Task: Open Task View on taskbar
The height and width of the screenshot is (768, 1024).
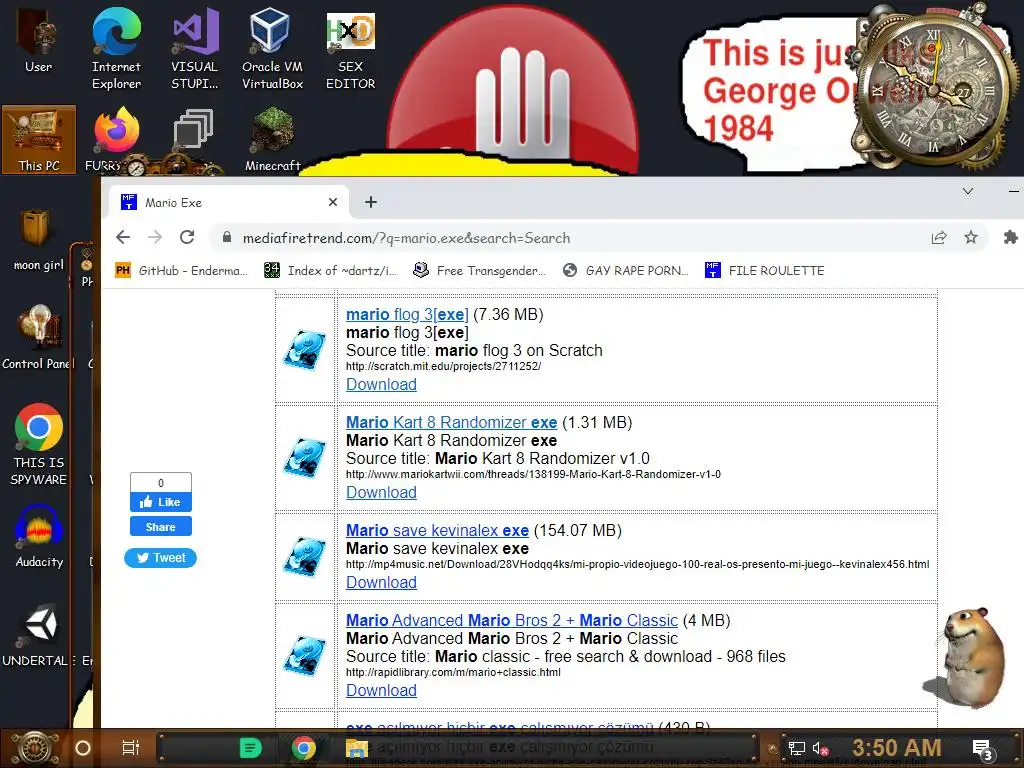Action: 131,748
